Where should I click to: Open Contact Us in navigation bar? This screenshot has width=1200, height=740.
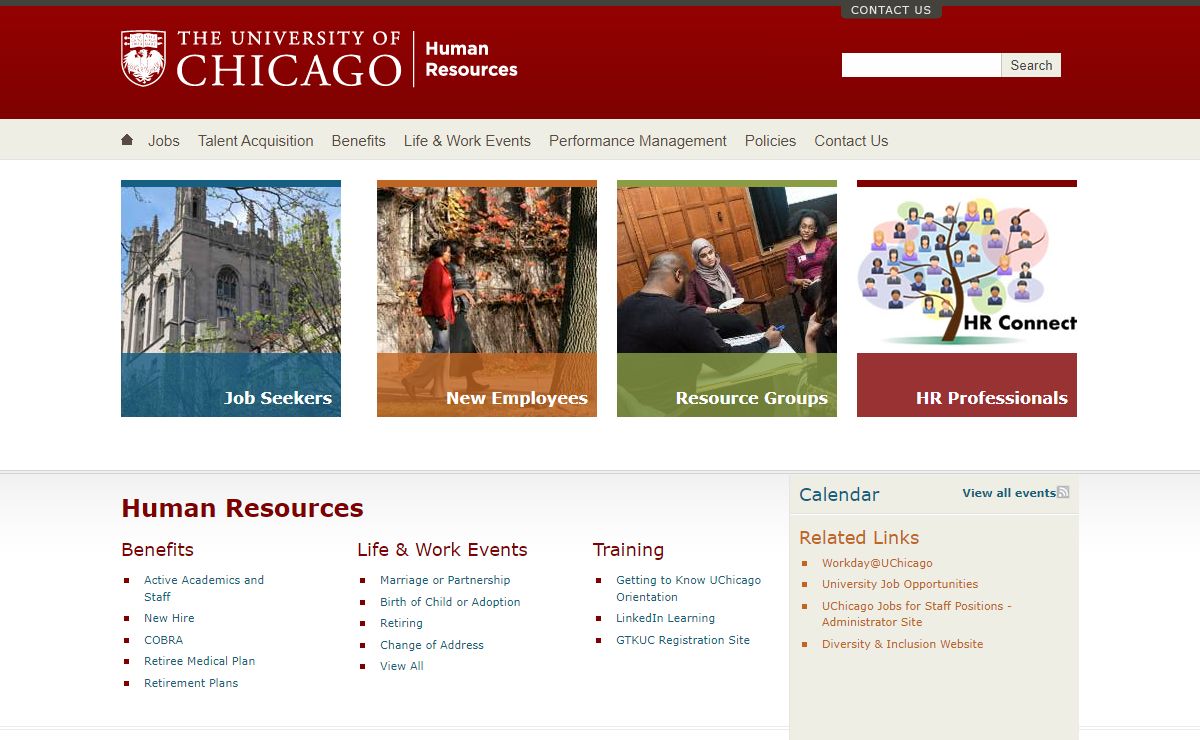[x=851, y=141]
